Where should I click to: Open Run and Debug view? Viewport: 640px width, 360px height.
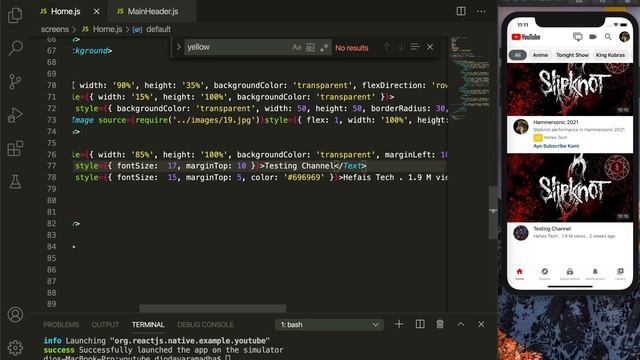click(x=15, y=115)
